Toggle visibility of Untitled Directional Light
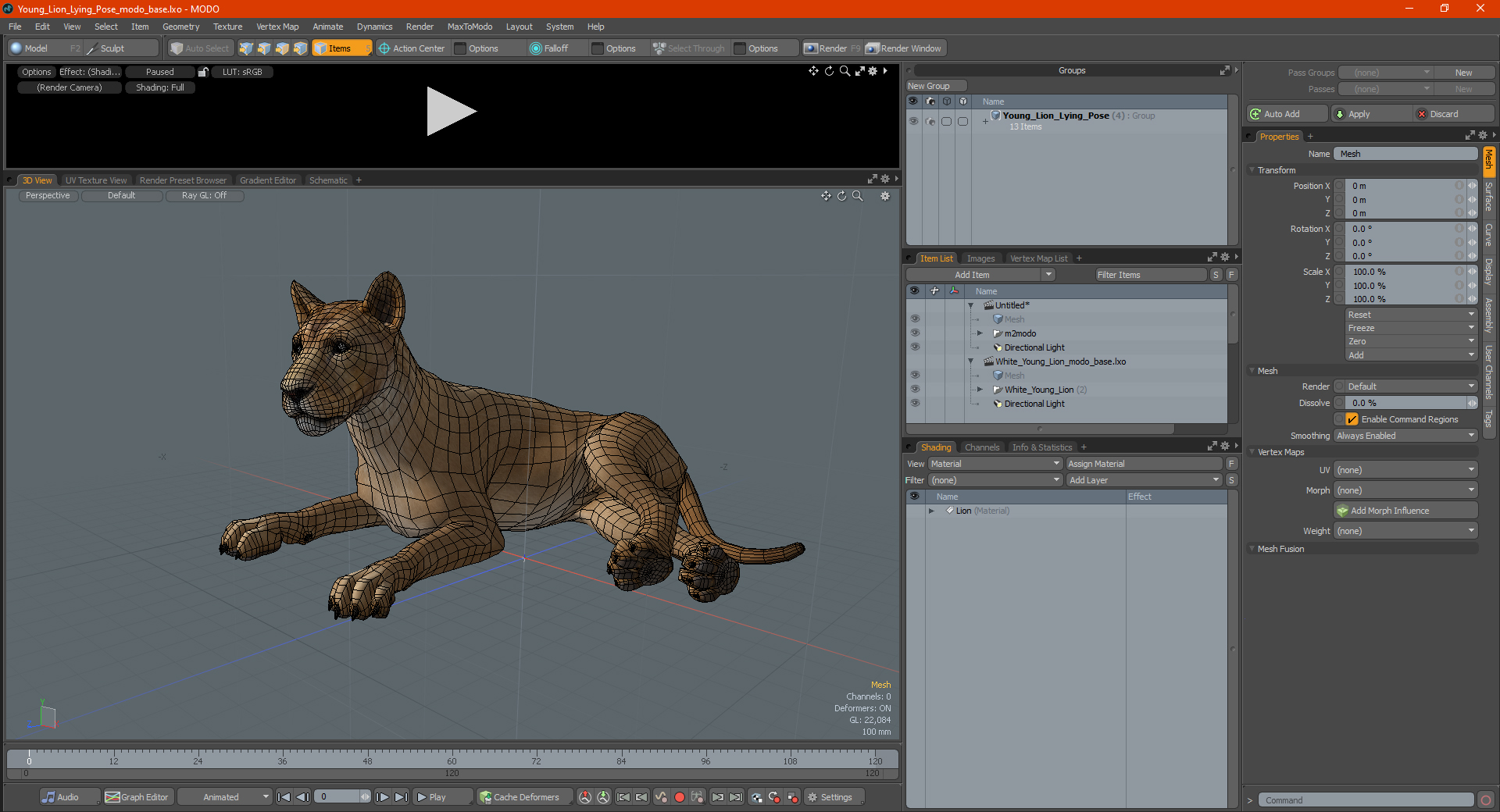Viewport: 1500px width, 812px height. 915,347
